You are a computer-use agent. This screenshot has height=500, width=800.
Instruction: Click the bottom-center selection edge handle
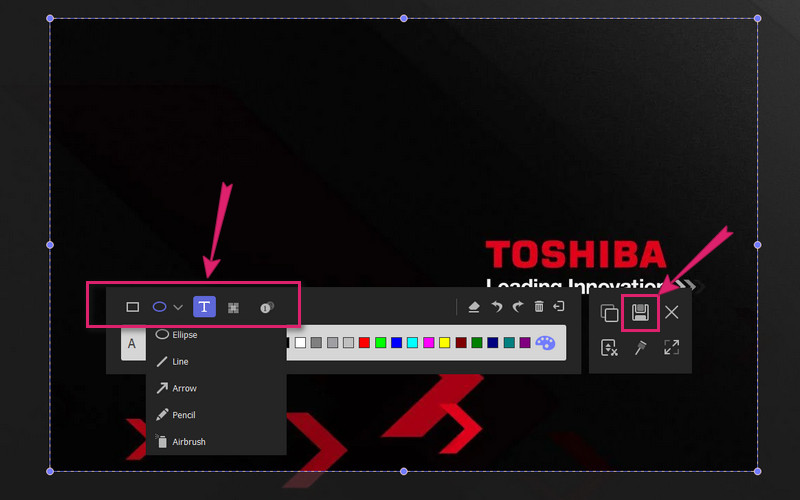point(404,471)
